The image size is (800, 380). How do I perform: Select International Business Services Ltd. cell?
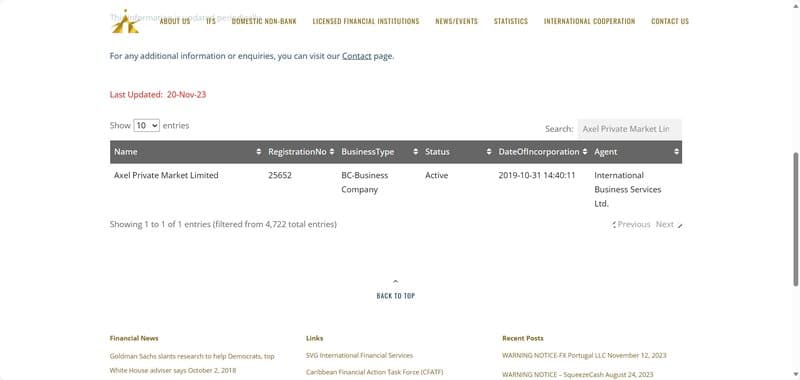[x=628, y=190]
